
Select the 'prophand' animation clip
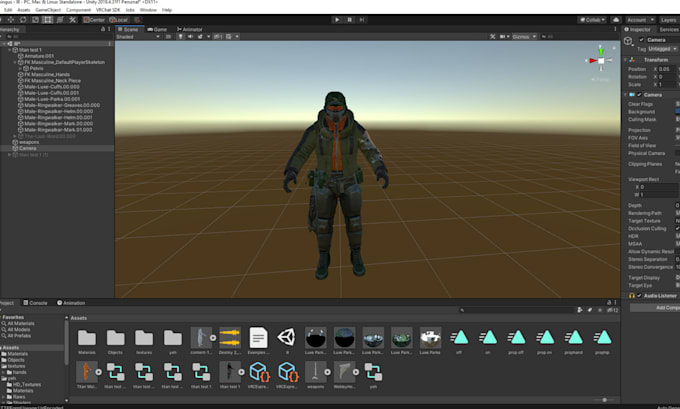click(x=573, y=337)
